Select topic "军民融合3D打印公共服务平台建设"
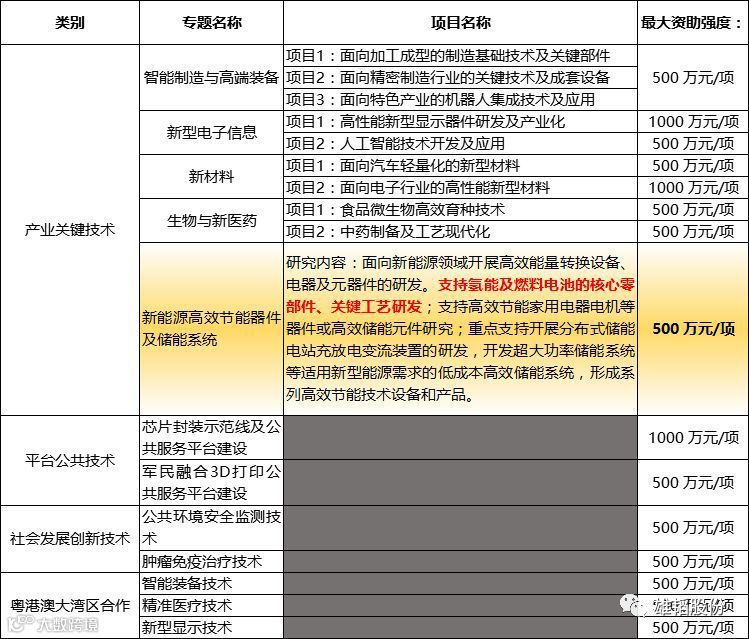The width and height of the screenshot is (749, 639). click(212, 482)
